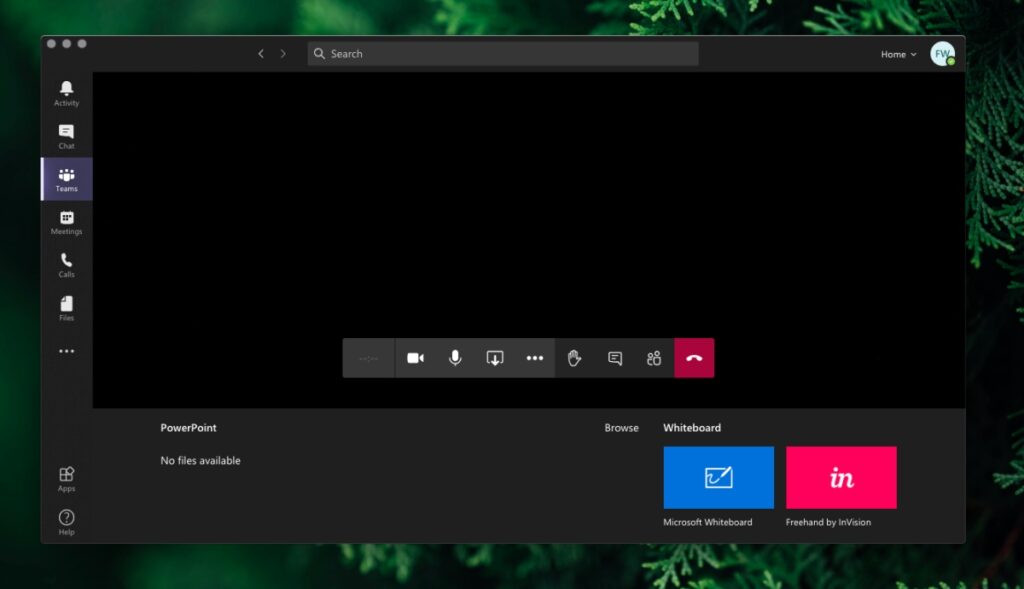Click the 'Freehand by InVision' caption
This screenshot has width=1024, height=589.
[828, 522]
